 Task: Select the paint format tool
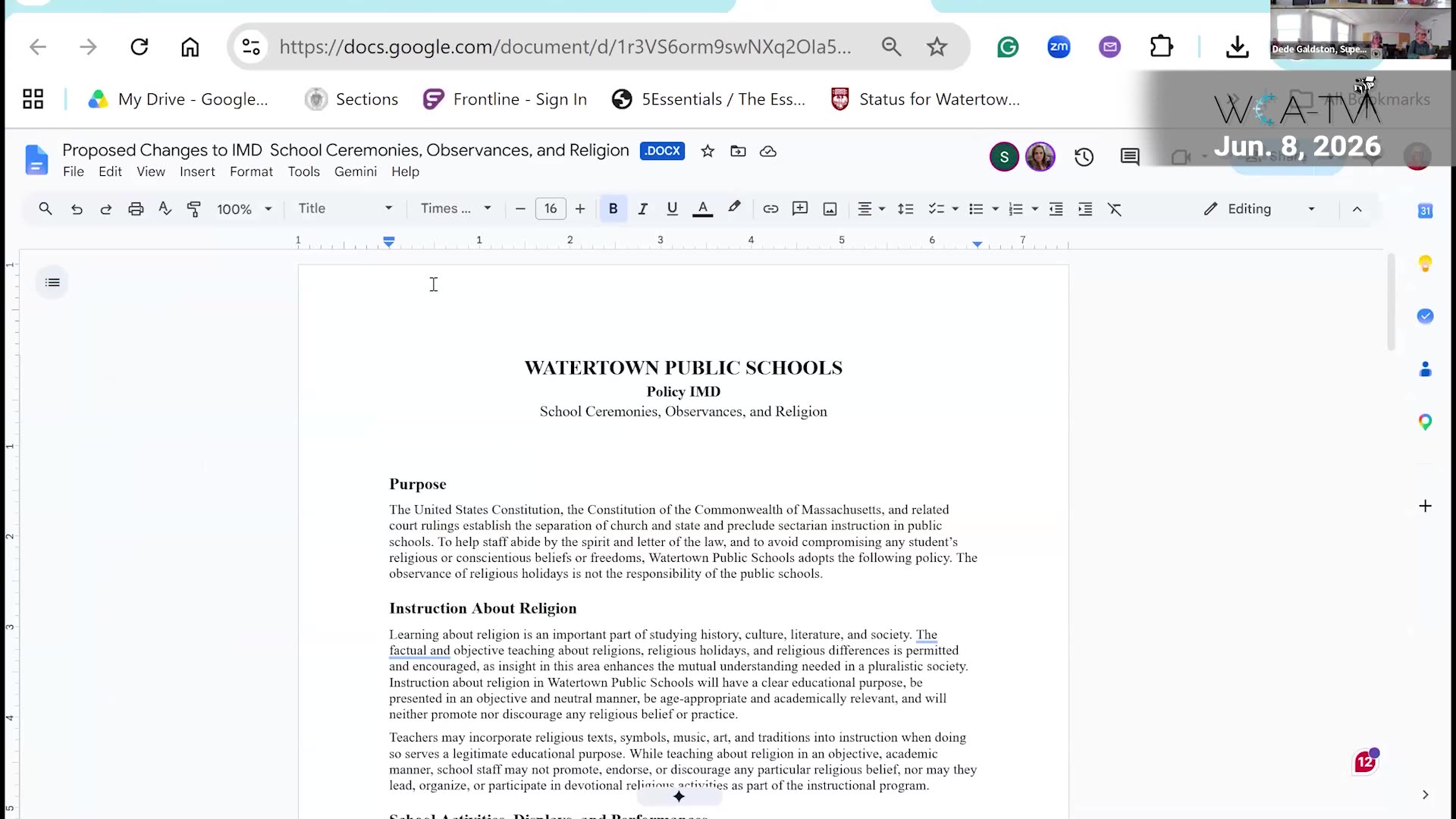tap(194, 209)
